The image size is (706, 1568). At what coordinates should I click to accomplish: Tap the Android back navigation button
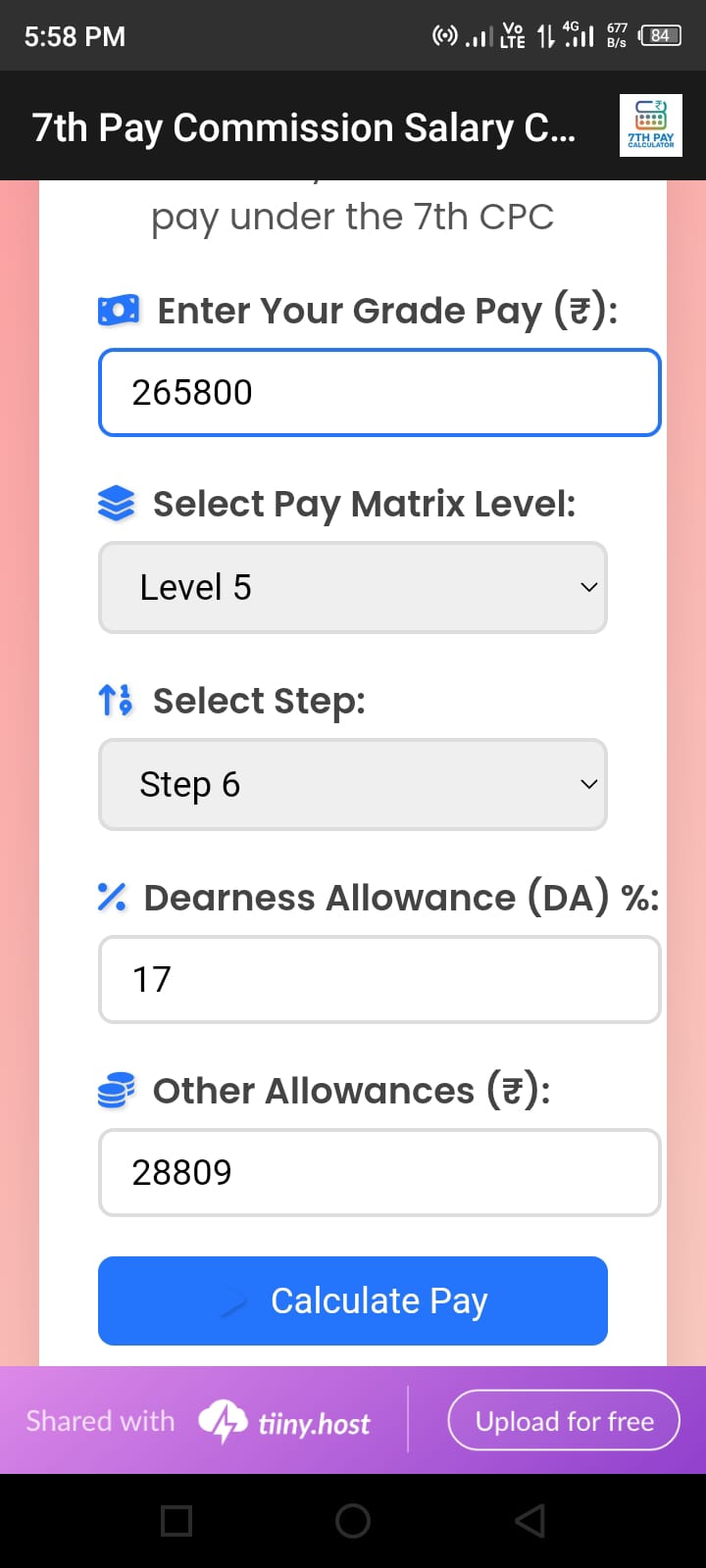coord(529,1521)
